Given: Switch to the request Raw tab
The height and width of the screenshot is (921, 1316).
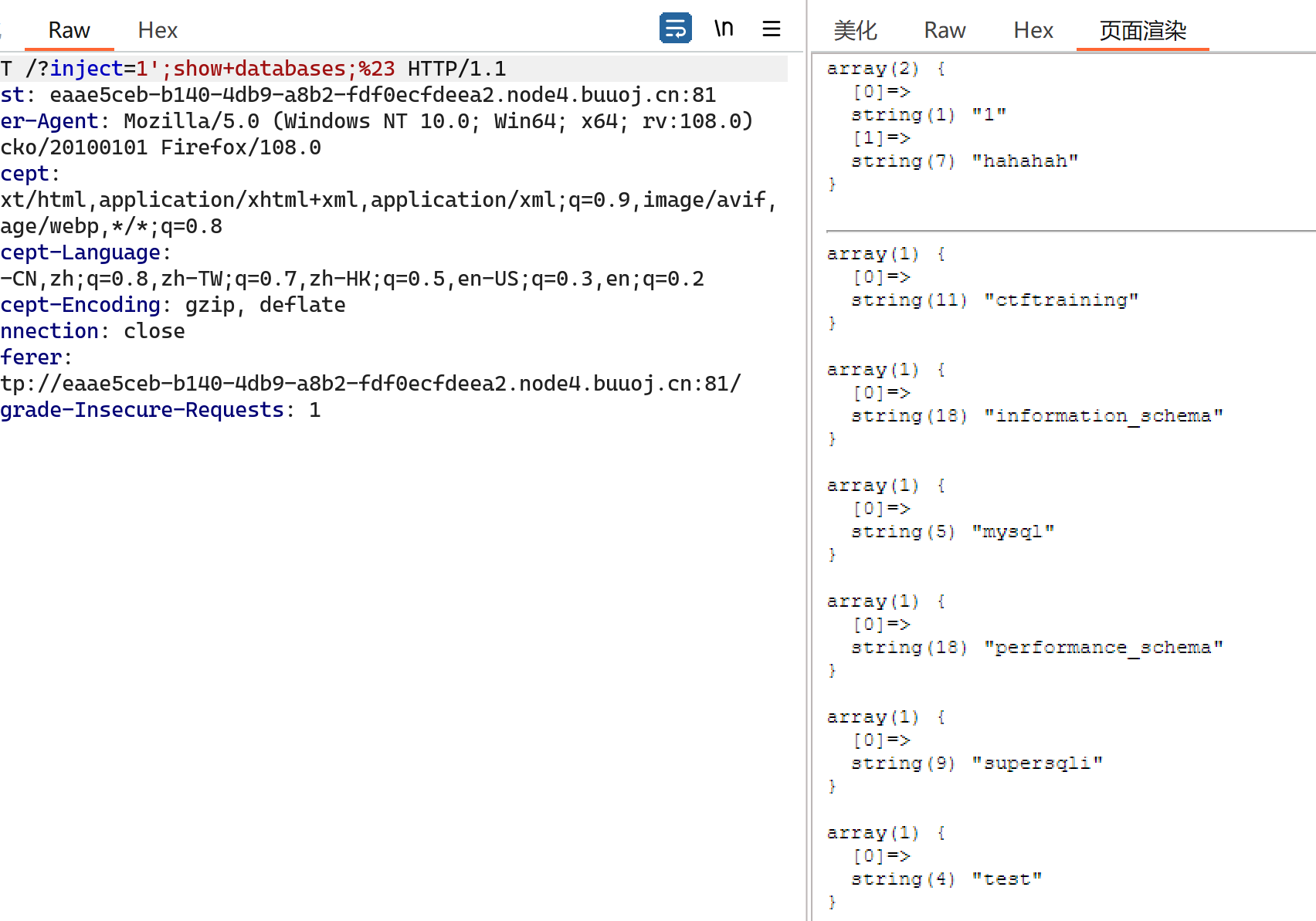Looking at the screenshot, I should pyautogui.click(x=69, y=30).
